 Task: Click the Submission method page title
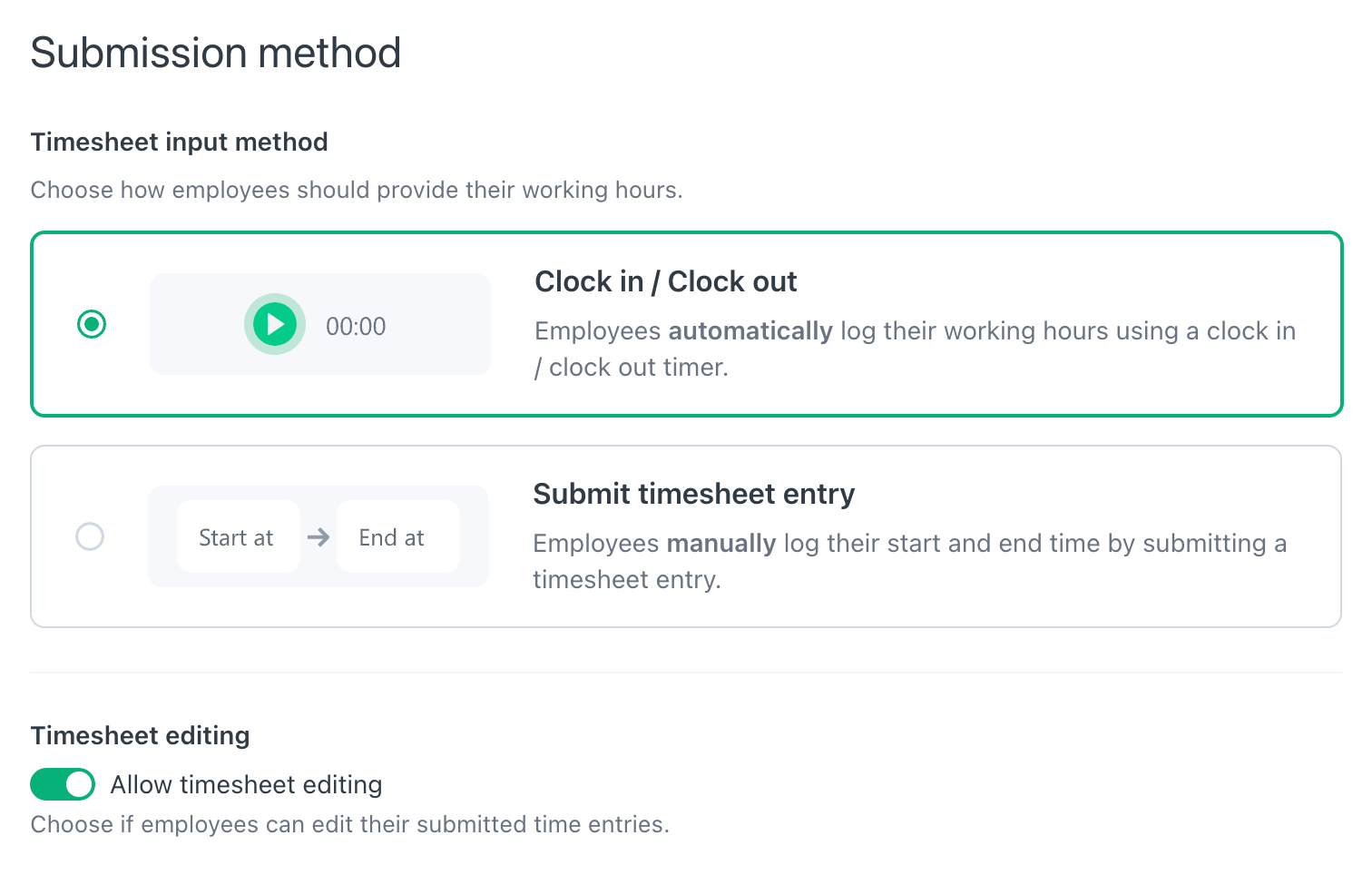tap(216, 53)
